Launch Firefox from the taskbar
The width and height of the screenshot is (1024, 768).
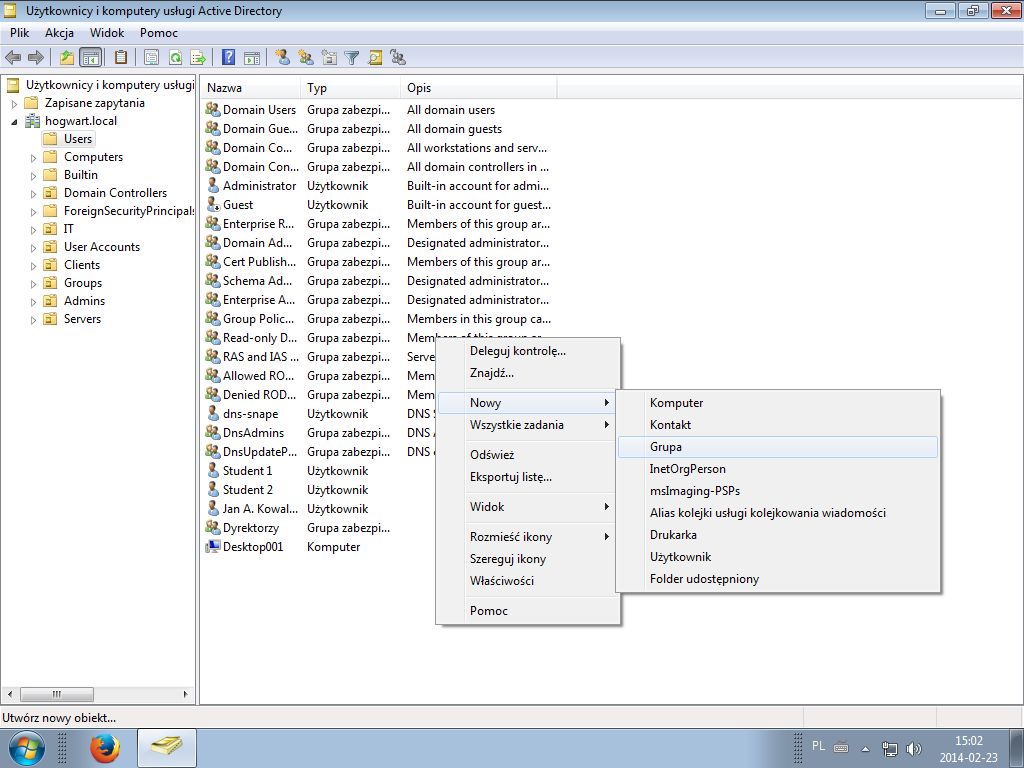point(104,748)
